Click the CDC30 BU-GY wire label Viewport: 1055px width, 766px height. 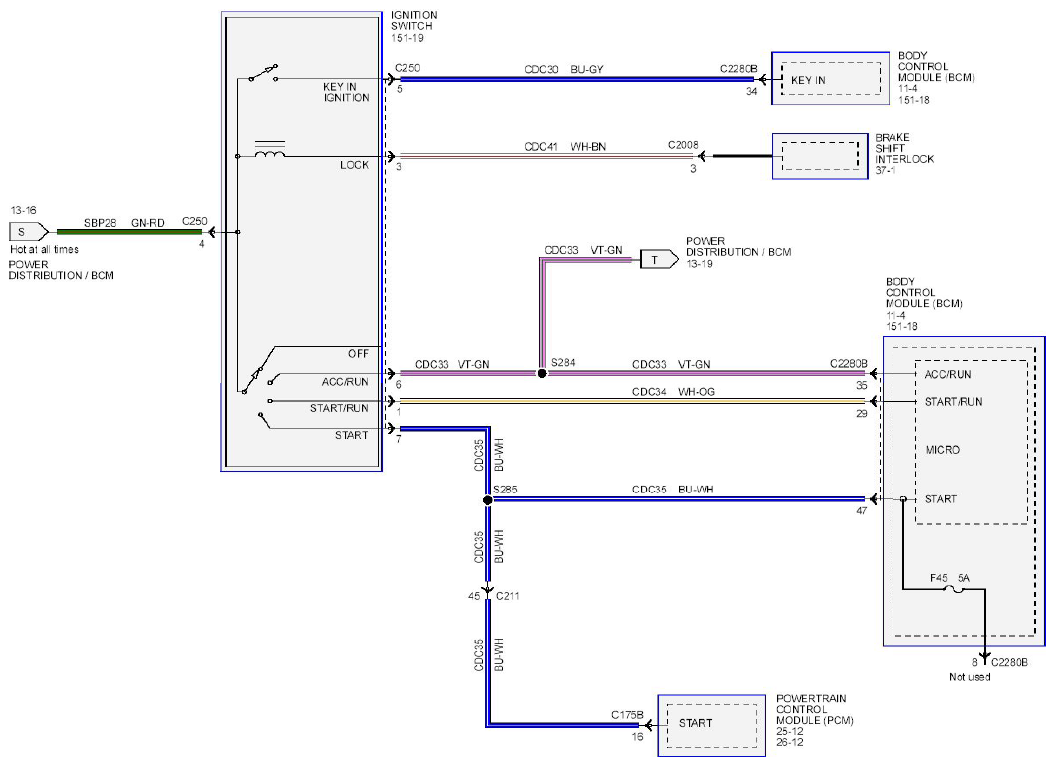[564, 69]
